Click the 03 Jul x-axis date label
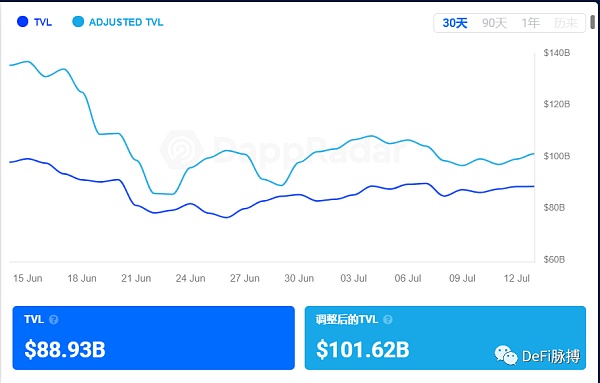 click(354, 278)
